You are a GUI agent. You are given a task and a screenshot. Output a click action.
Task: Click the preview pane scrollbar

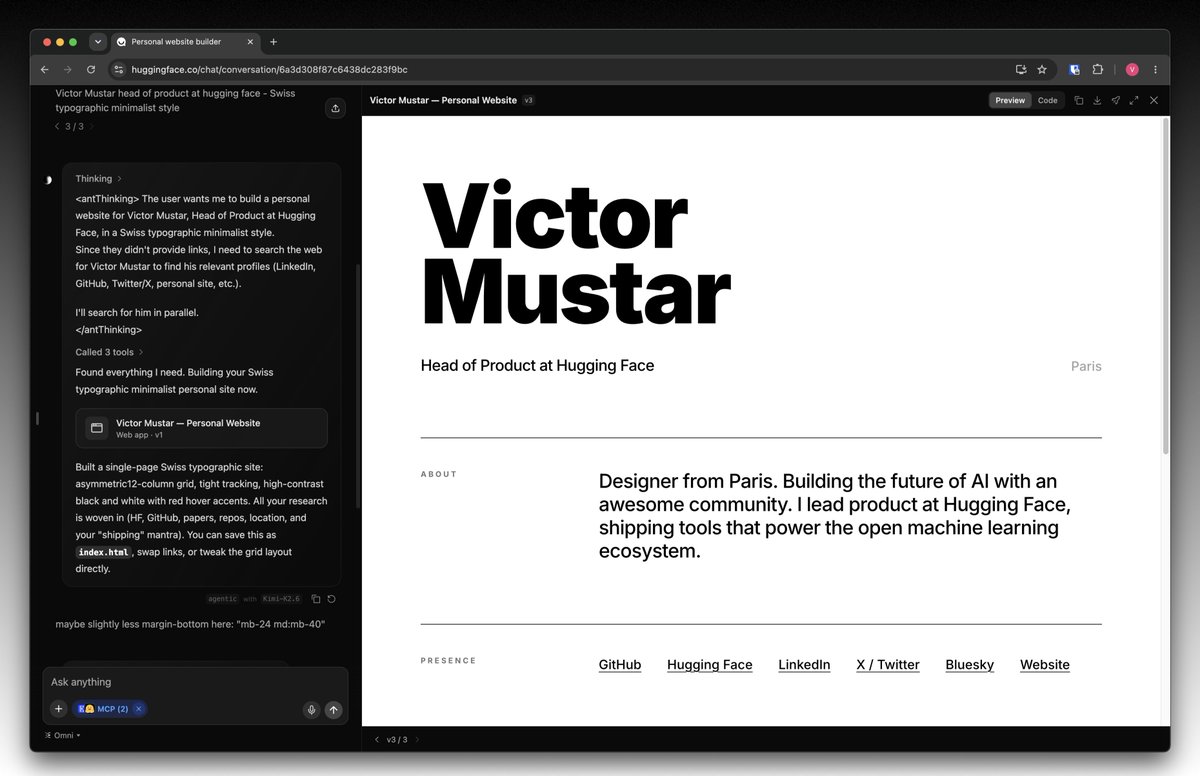(1165, 285)
